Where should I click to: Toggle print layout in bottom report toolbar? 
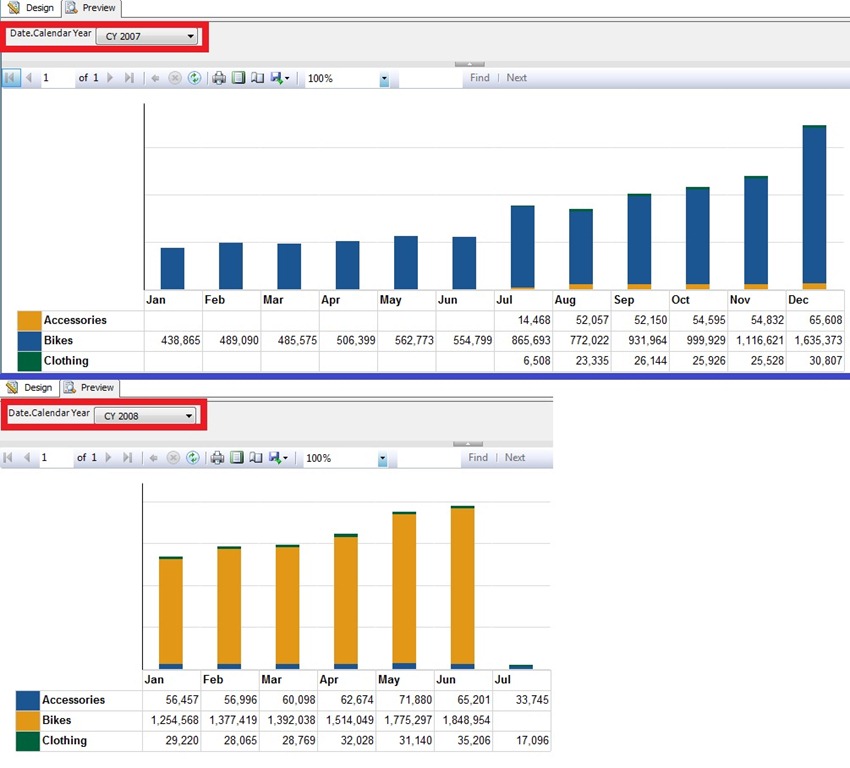[236, 458]
